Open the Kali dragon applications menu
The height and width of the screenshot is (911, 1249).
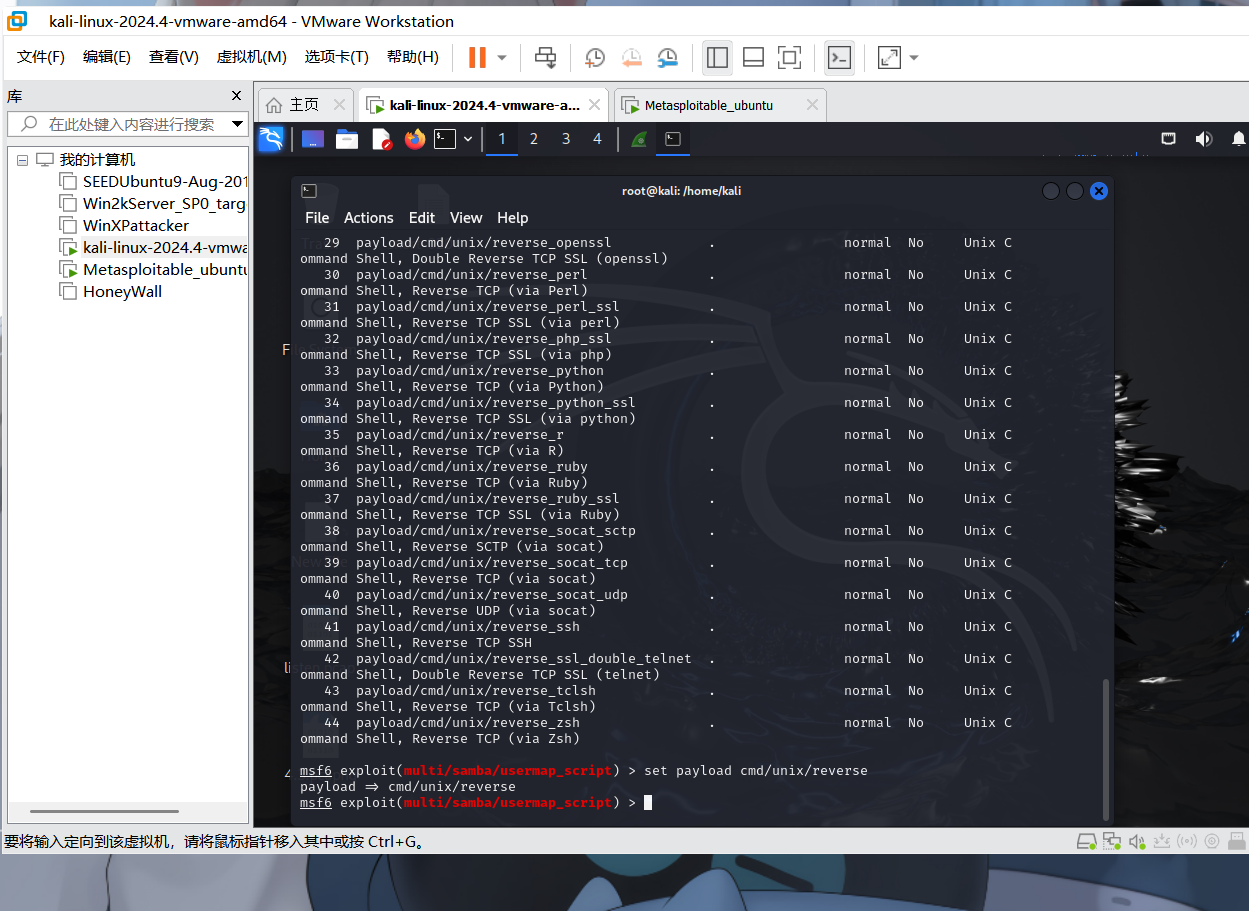271,139
